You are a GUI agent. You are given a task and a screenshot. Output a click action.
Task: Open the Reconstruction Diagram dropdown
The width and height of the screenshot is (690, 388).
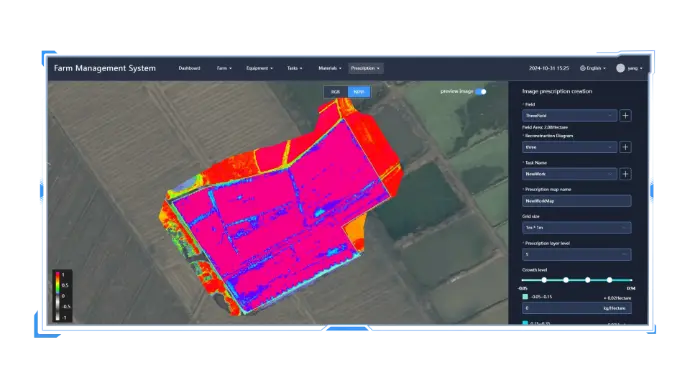(569, 147)
